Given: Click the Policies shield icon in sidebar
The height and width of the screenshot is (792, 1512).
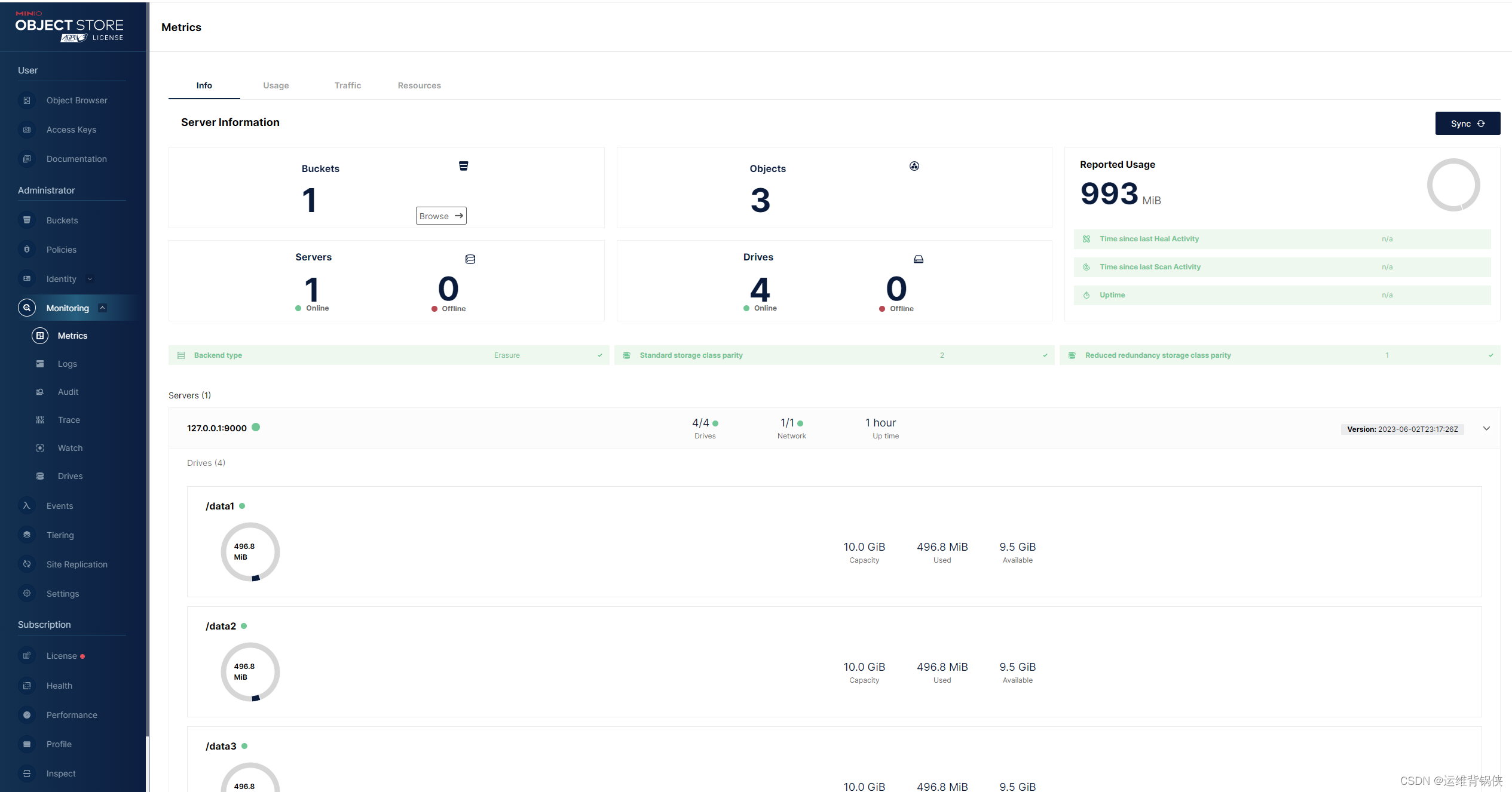Looking at the screenshot, I should pos(27,250).
